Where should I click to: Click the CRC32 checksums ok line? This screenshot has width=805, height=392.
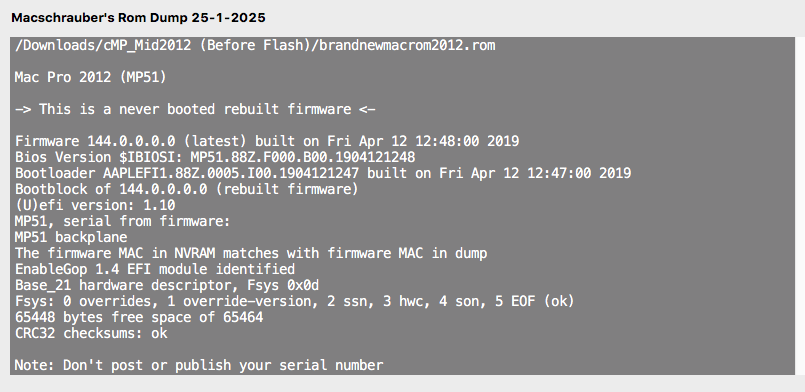tap(91, 333)
